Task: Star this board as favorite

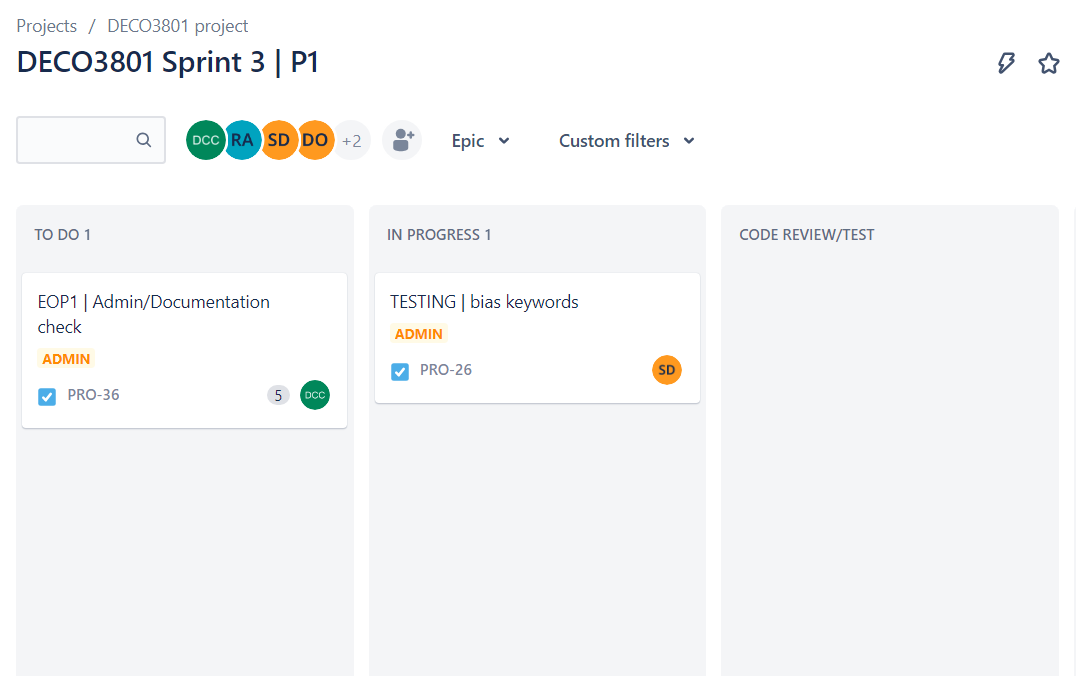Action: (1048, 63)
